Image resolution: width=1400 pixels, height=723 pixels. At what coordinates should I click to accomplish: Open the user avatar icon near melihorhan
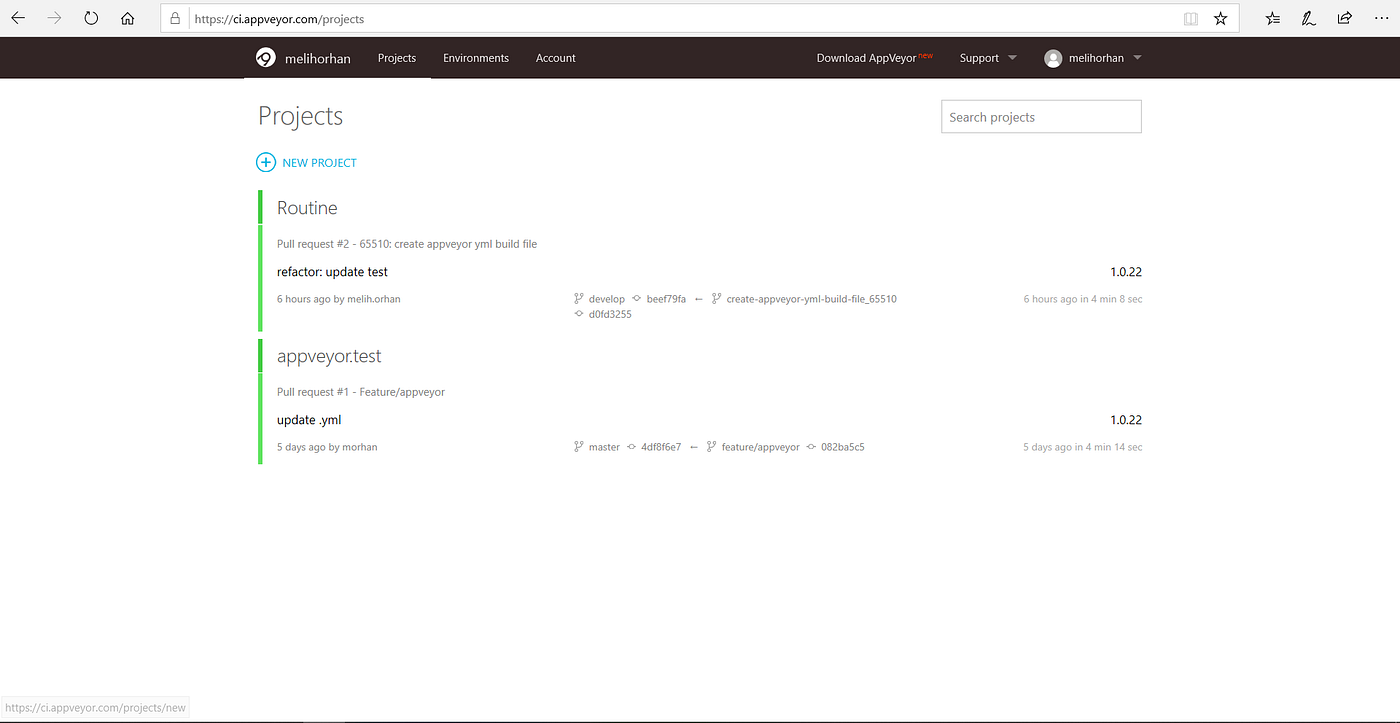coord(1053,57)
